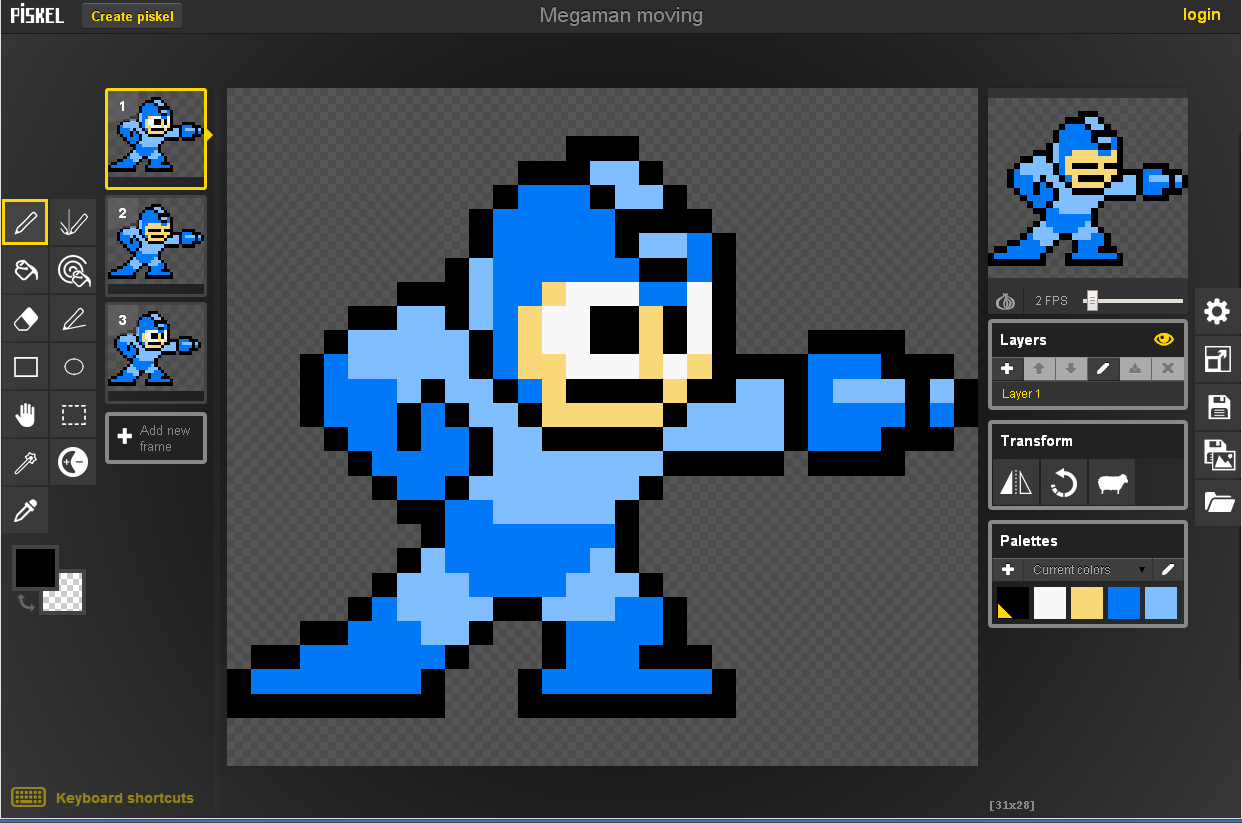Select the Eraser tool
1242x823 pixels.
click(25, 318)
